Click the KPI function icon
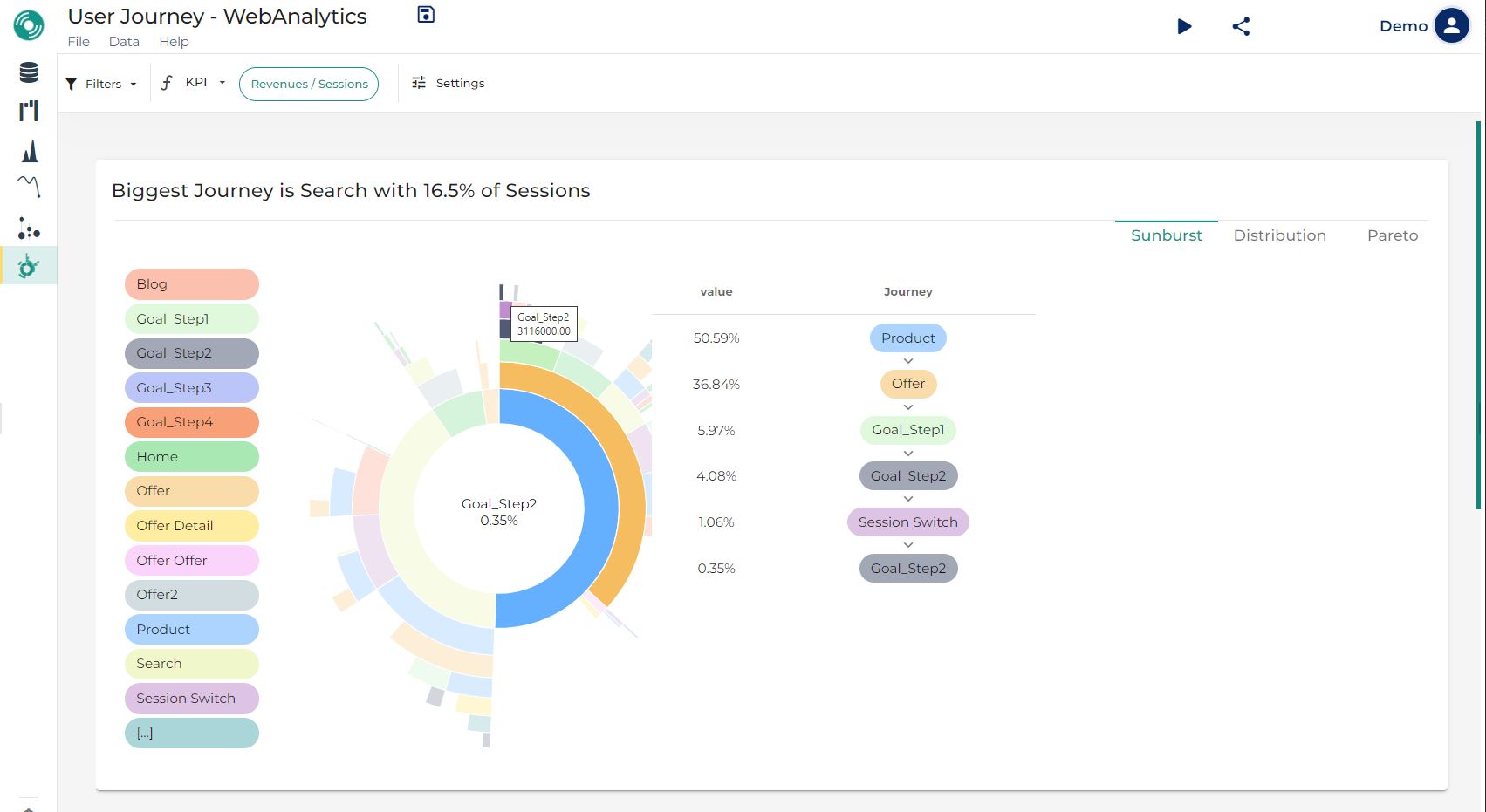This screenshot has width=1486, height=812. [x=167, y=83]
